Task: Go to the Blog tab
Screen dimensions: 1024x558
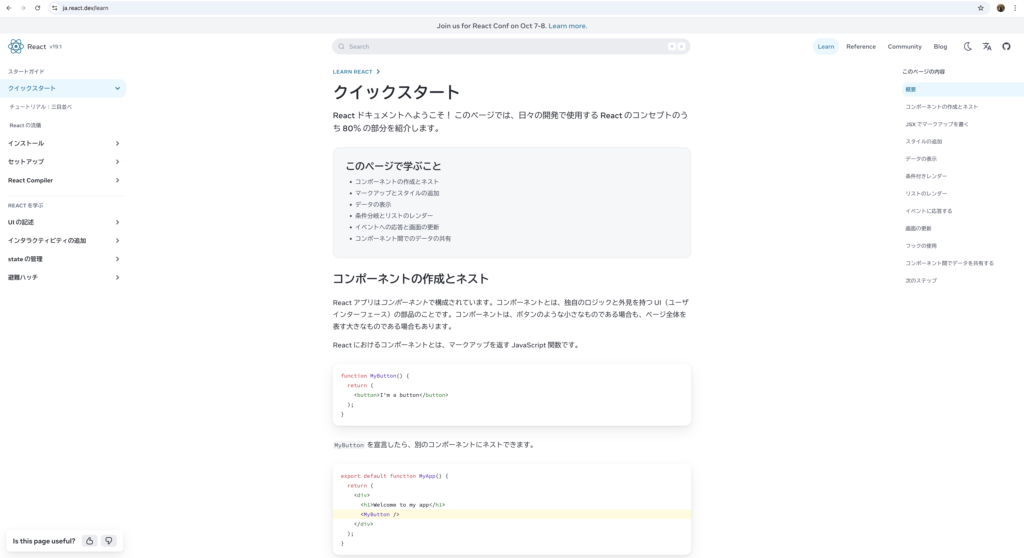Action: tap(940, 46)
